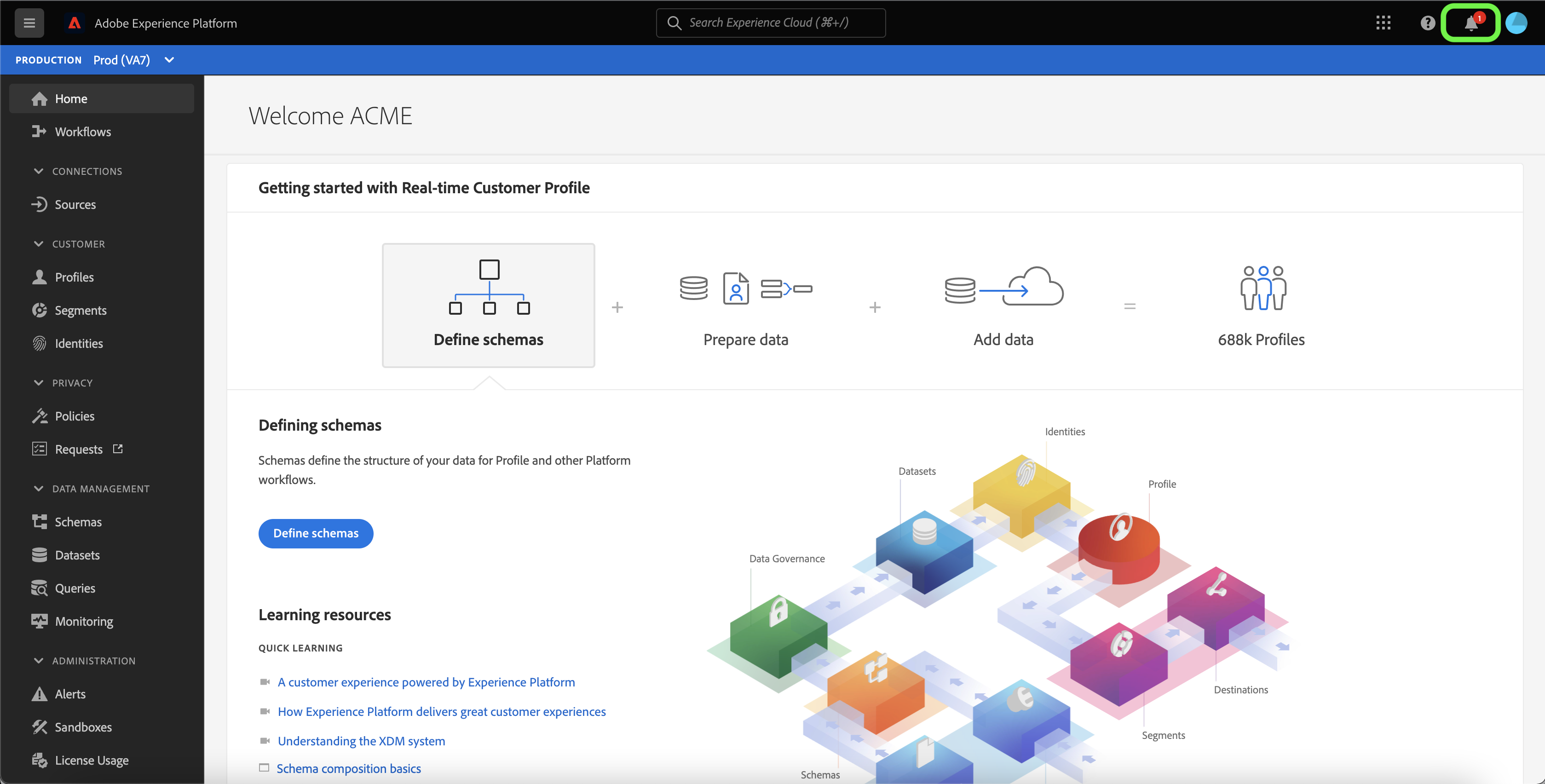The width and height of the screenshot is (1545, 784).
Task: Click the hamburger menu icon
Action: pos(29,23)
